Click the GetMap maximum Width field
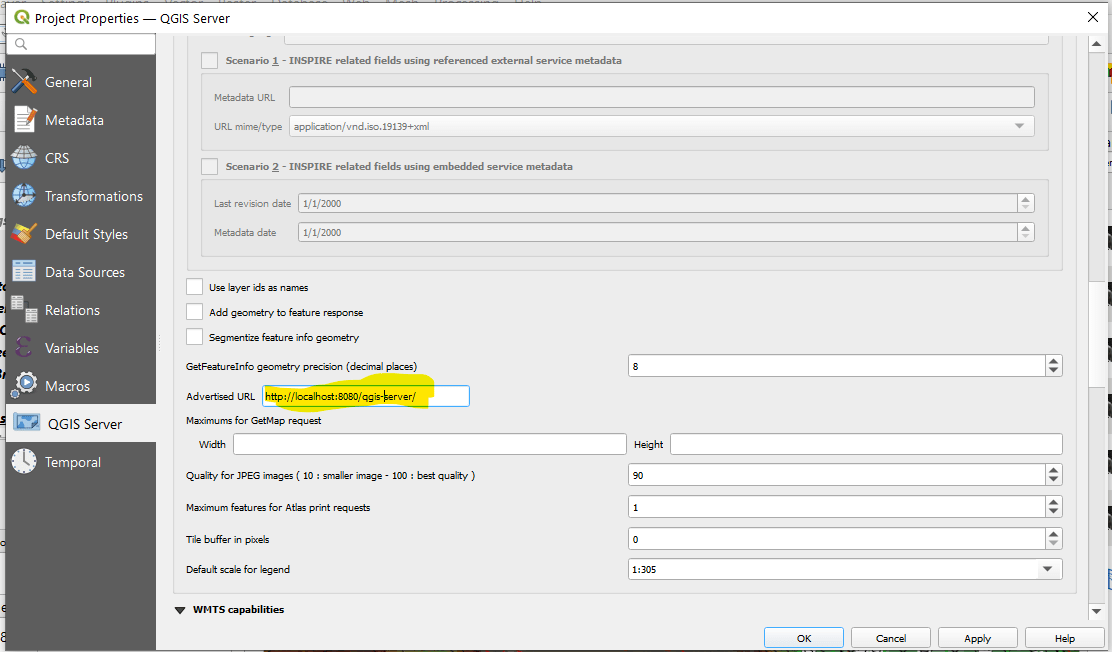The image size is (1112, 652). 430,444
